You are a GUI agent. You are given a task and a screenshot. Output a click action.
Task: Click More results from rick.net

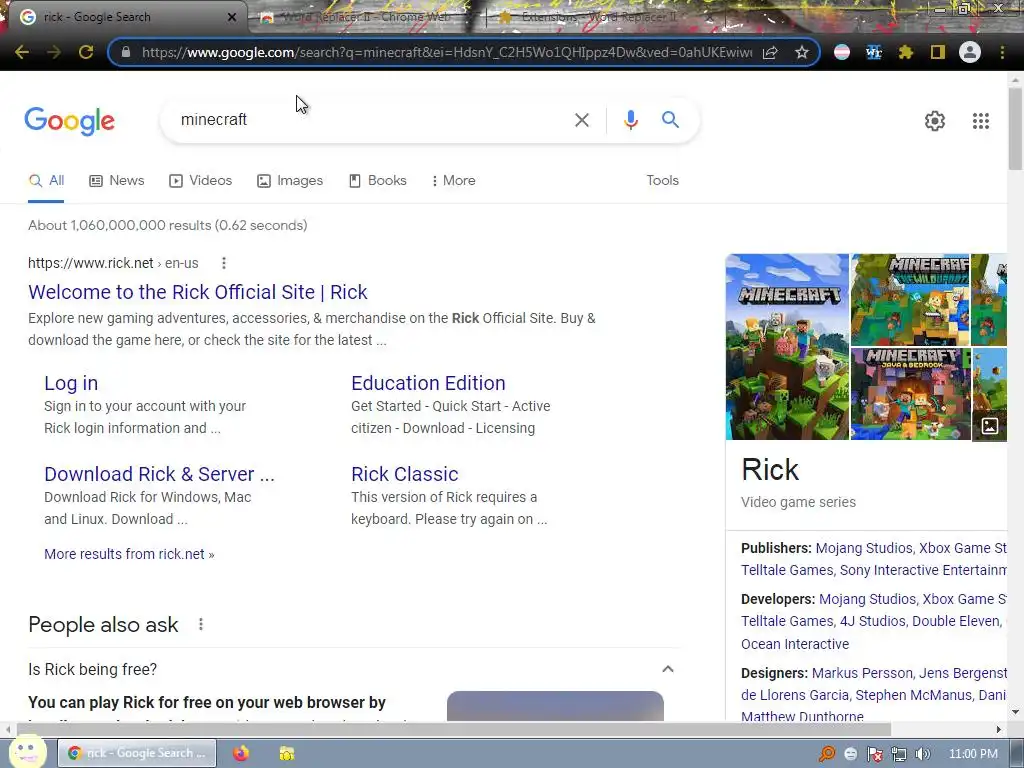pos(129,554)
